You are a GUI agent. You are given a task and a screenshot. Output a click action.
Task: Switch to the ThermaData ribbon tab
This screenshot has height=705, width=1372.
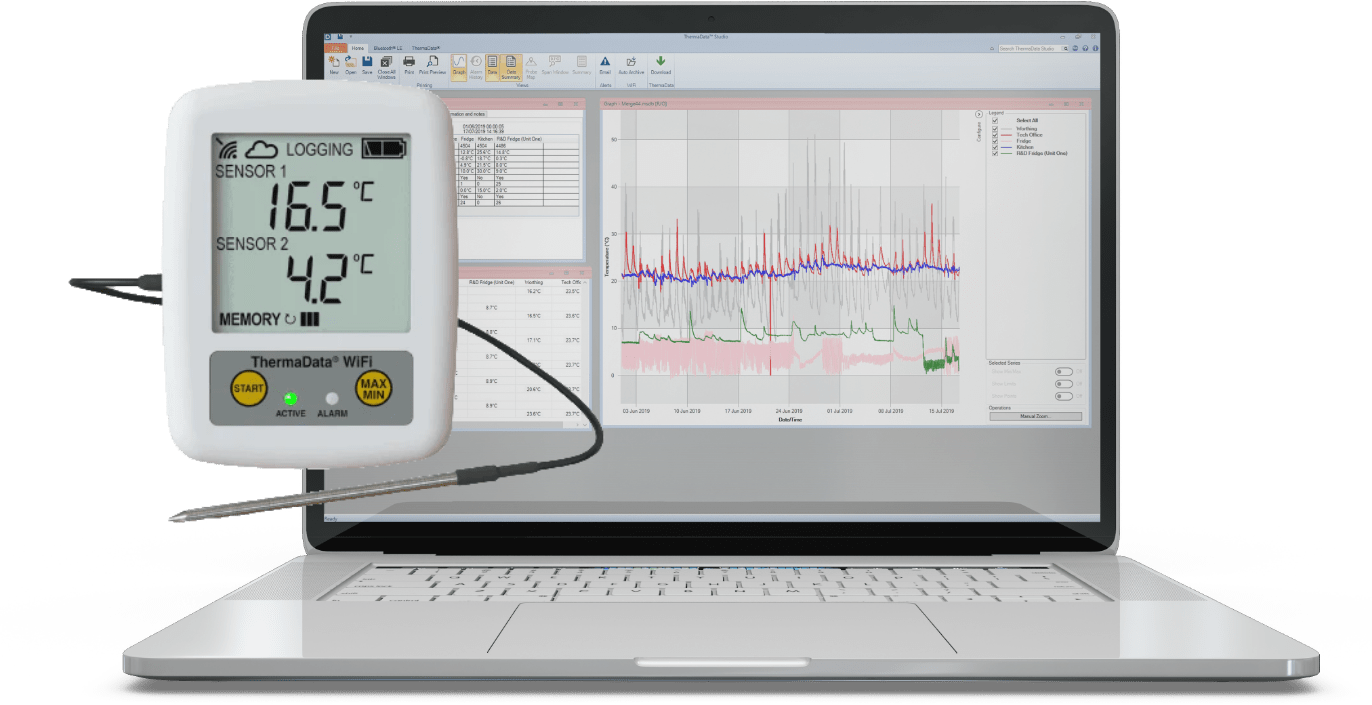coord(426,48)
